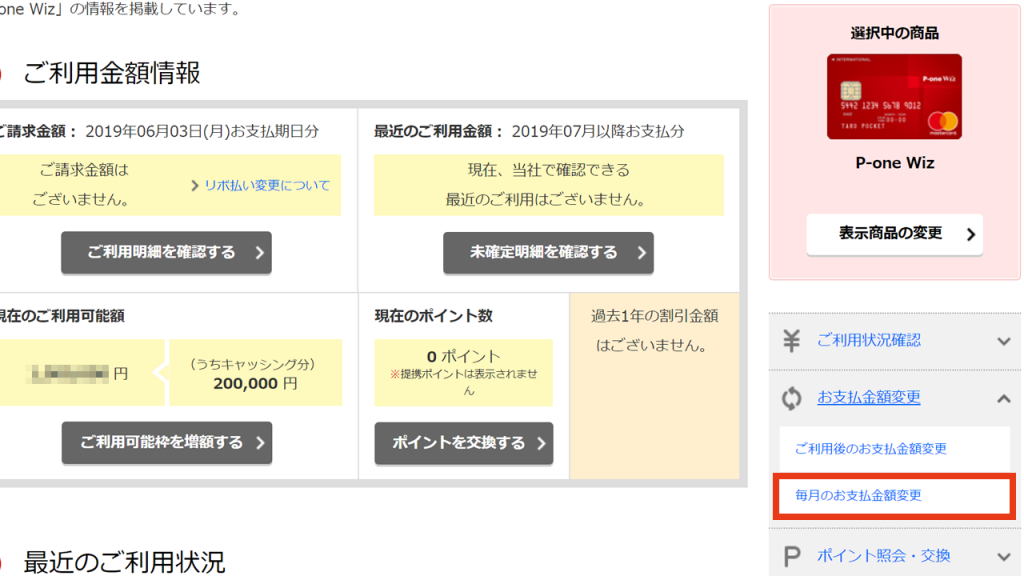Collapse the お支払金額変更 section chevron
Screen dimensions: 1024x576
[1004, 398]
